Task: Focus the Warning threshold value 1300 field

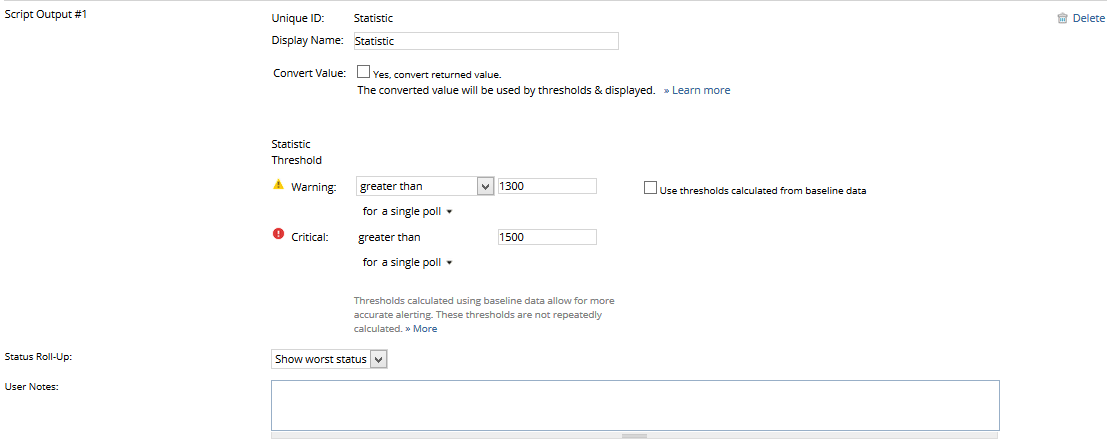Action: click(547, 186)
